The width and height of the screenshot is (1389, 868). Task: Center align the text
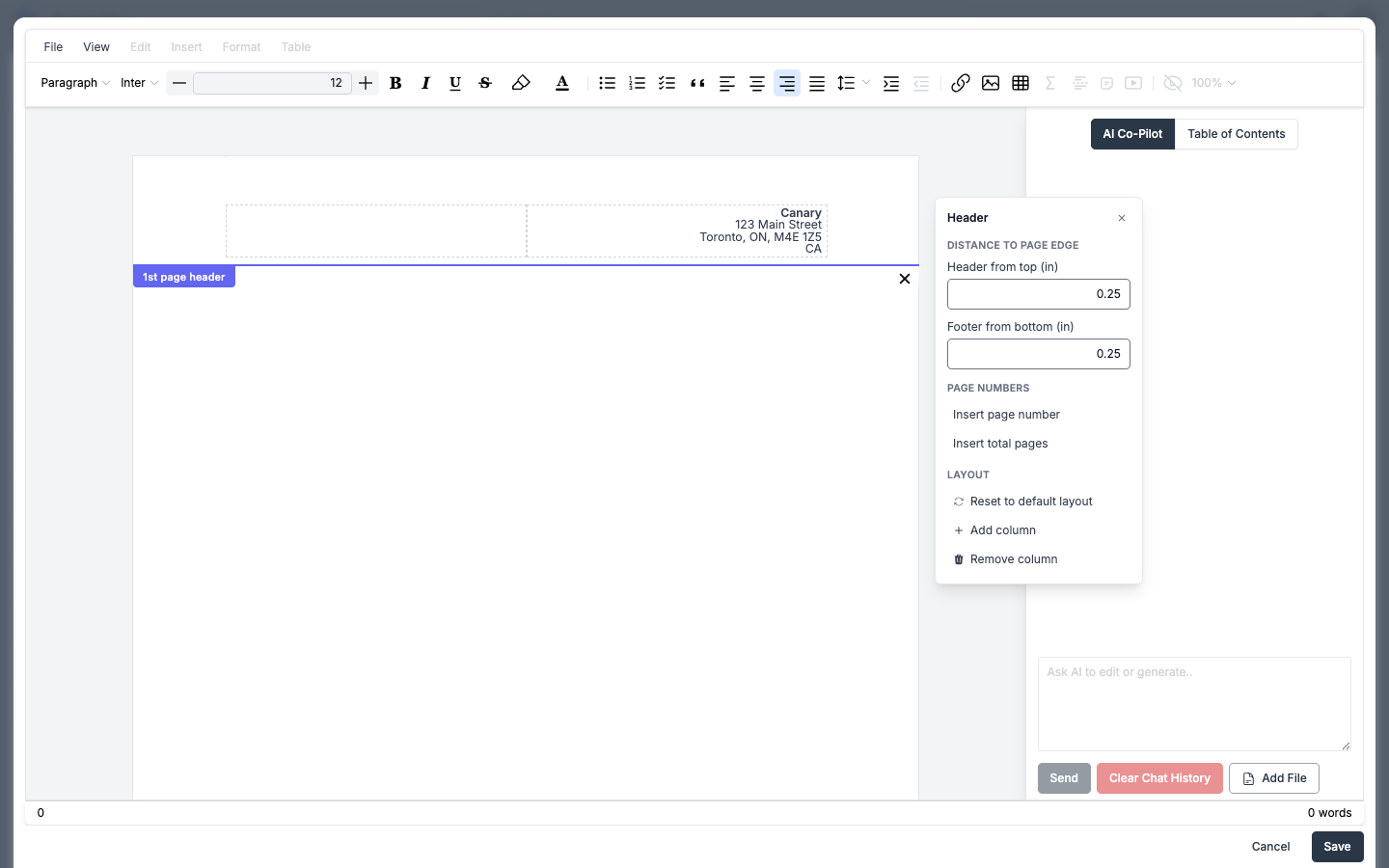click(757, 83)
